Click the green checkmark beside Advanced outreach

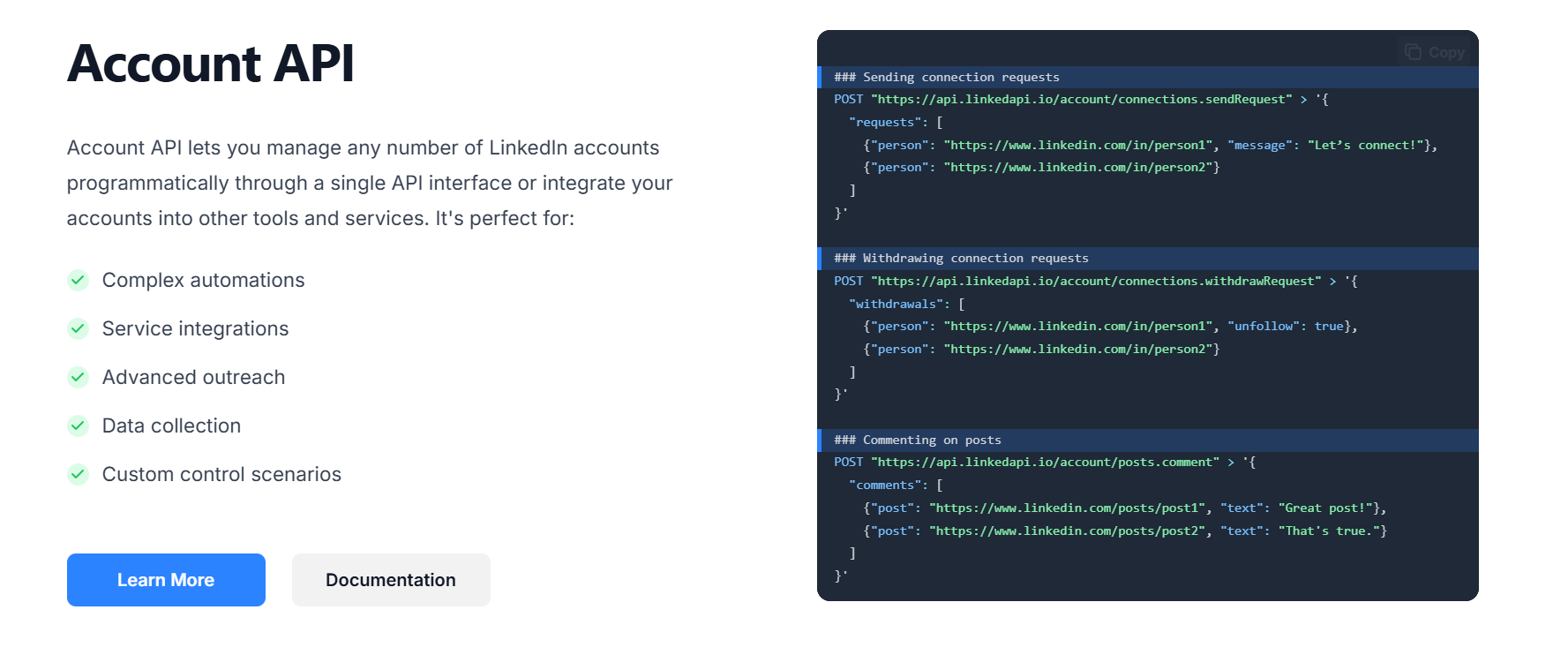coord(79,377)
